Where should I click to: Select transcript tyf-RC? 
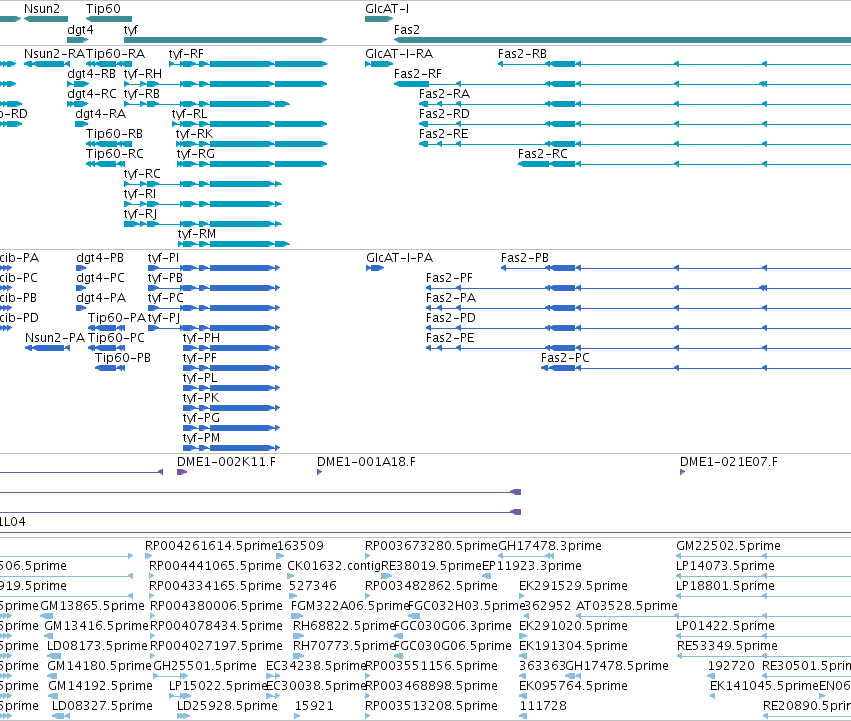(x=142, y=174)
